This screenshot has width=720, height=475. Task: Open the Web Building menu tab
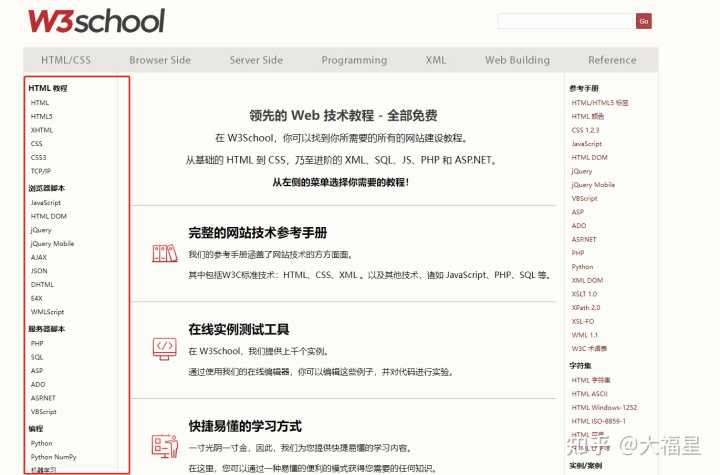click(518, 60)
